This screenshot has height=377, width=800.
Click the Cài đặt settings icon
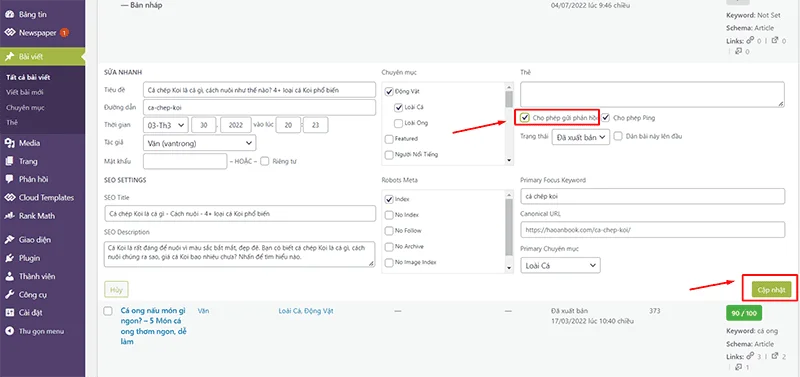pos(9,313)
